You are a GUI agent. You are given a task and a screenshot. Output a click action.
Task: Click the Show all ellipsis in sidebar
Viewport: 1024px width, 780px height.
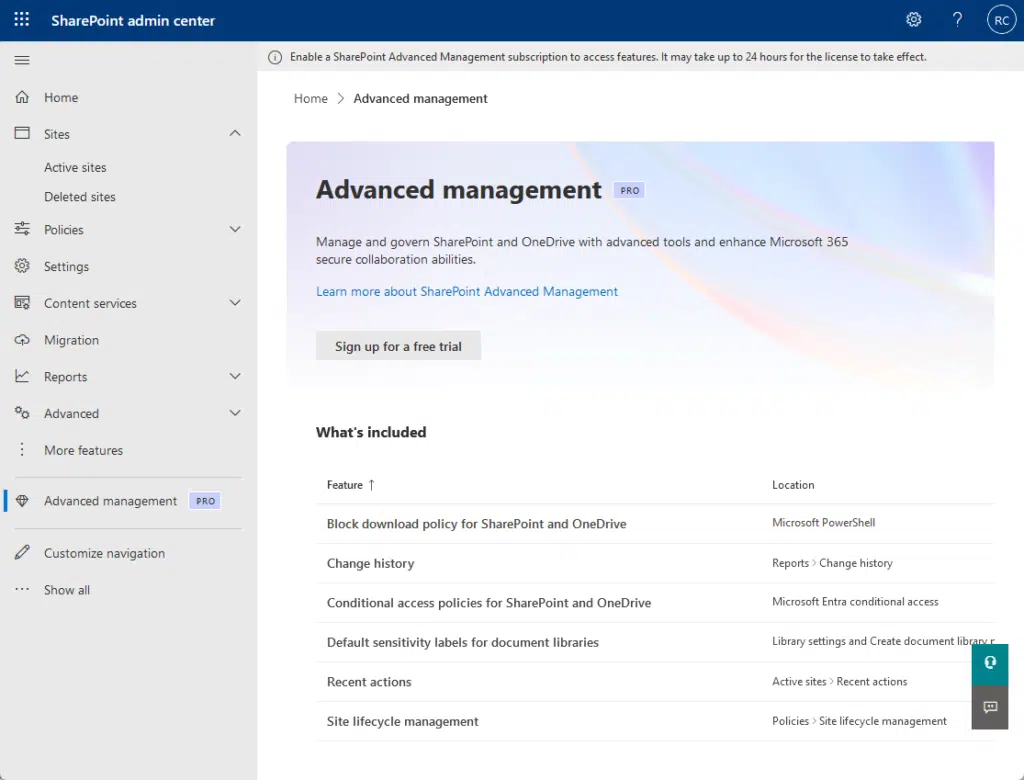(x=22, y=590)
